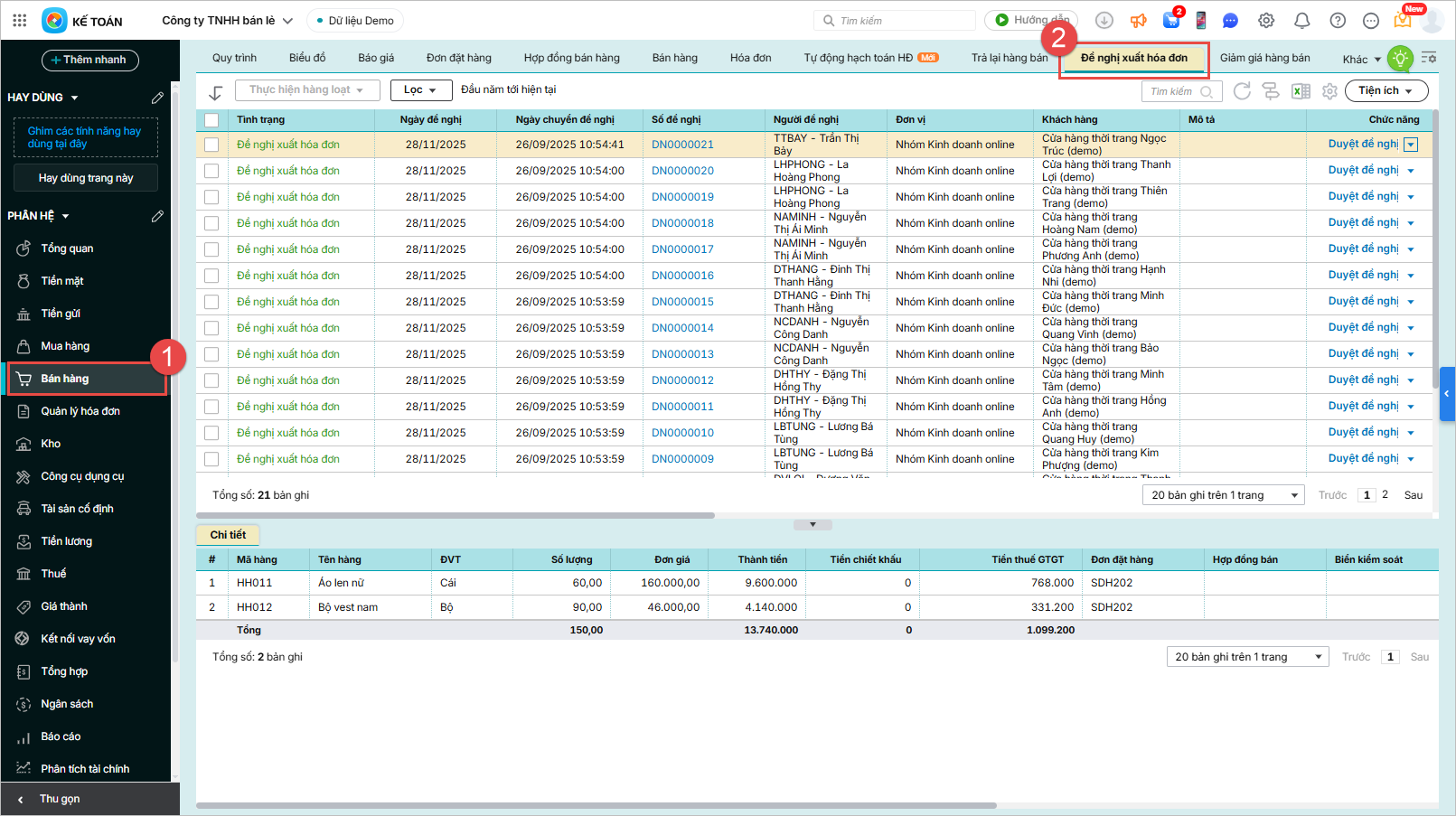Select all rows header checkbox

(x=211, y=119)
